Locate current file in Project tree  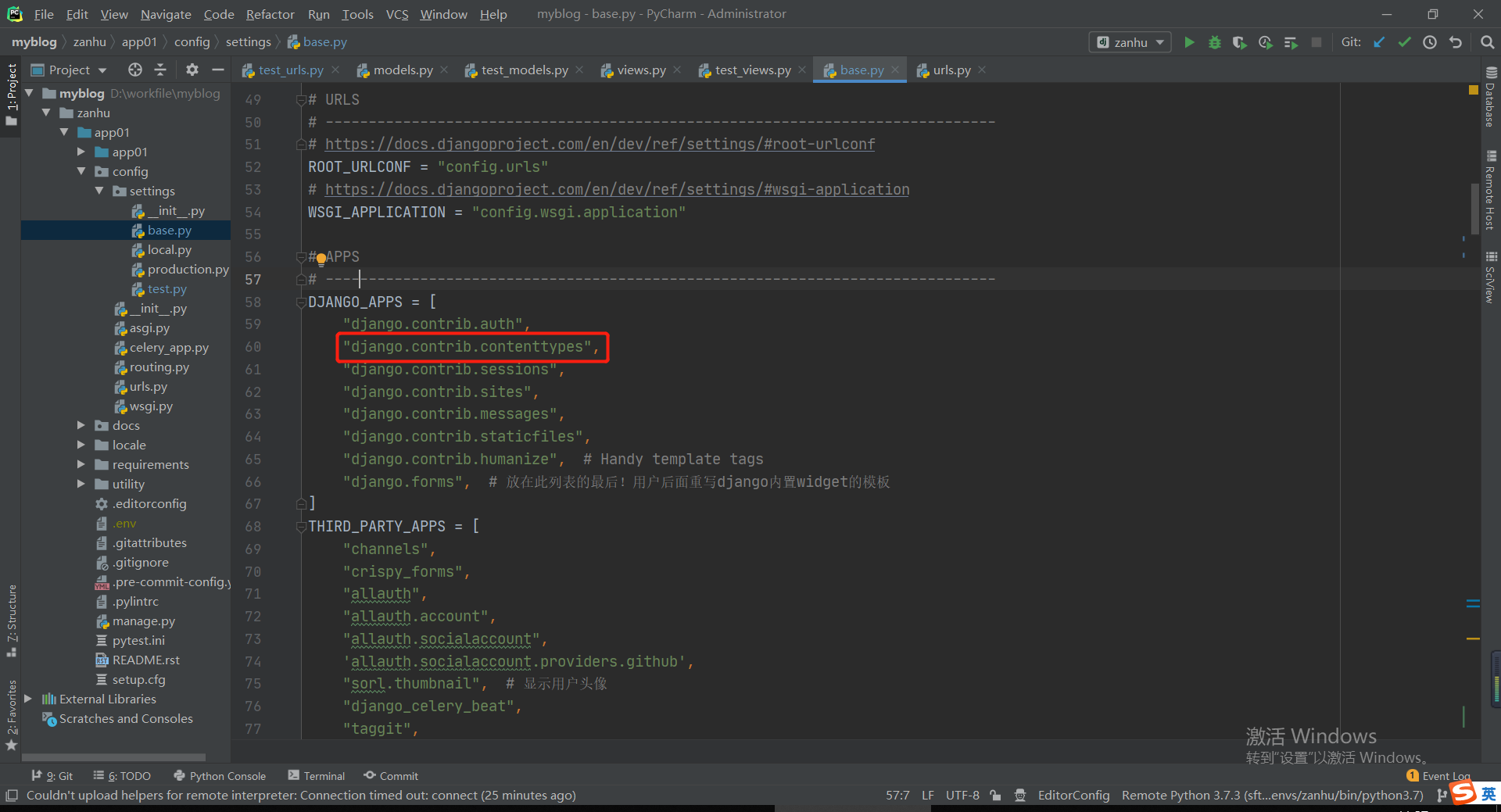(135, 70)
